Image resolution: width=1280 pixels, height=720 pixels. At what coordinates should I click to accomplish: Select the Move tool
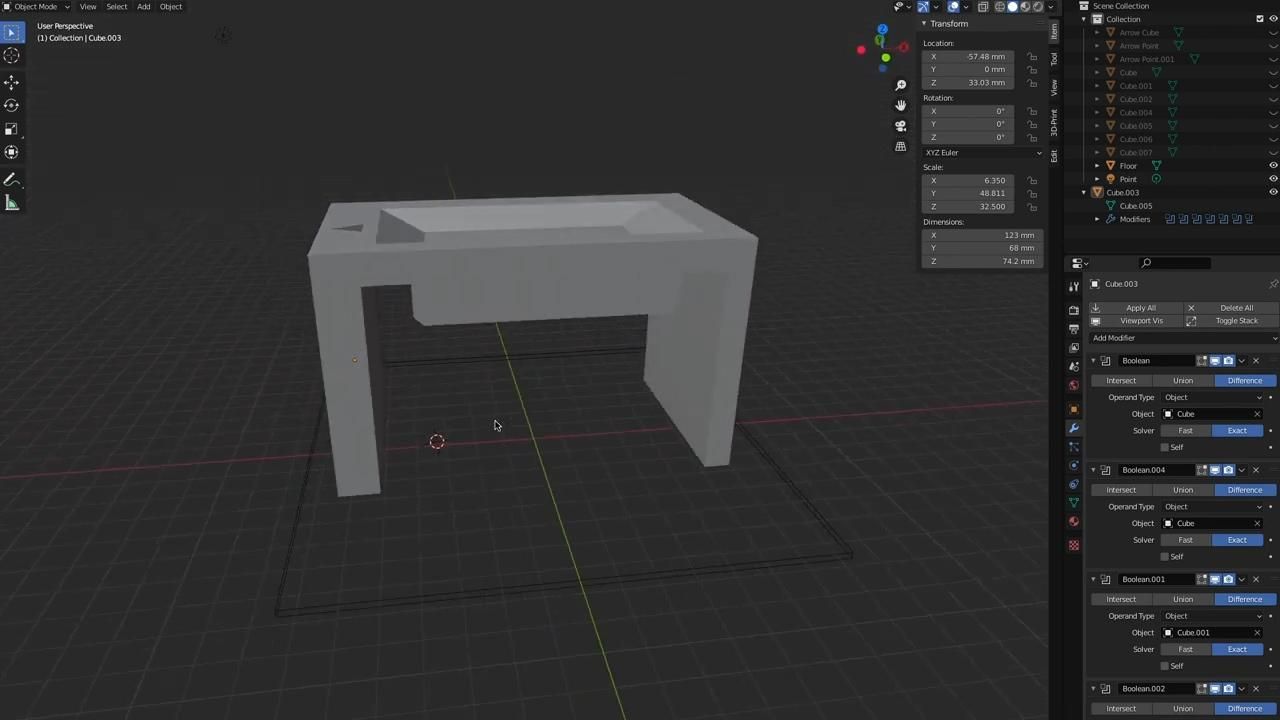click(12, 82)
